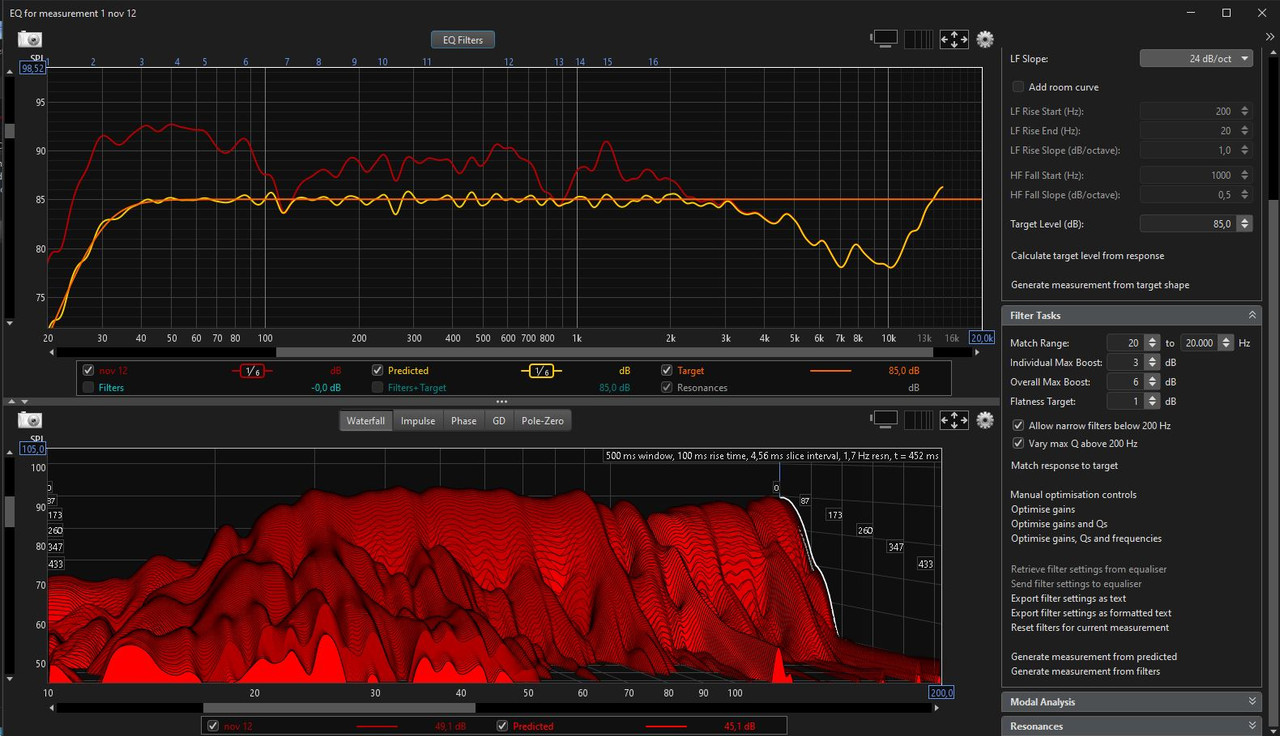The height and width of the screenshot is (736, 1280).
Task: Click the Flatness Target stepper
Action: (x=1152, y=402)
